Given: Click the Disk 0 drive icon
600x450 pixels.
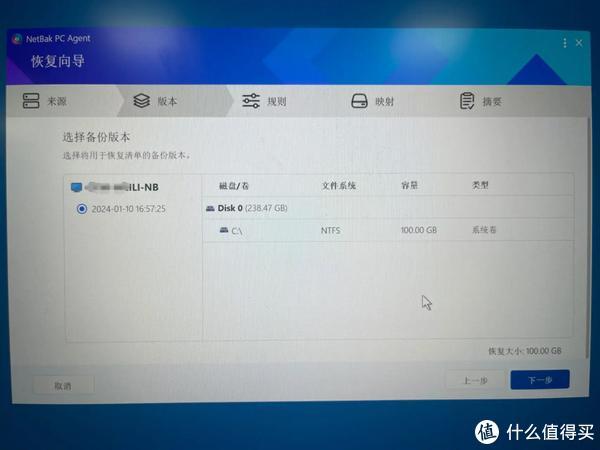Looking at the screenshot, I should coord(210,209).
